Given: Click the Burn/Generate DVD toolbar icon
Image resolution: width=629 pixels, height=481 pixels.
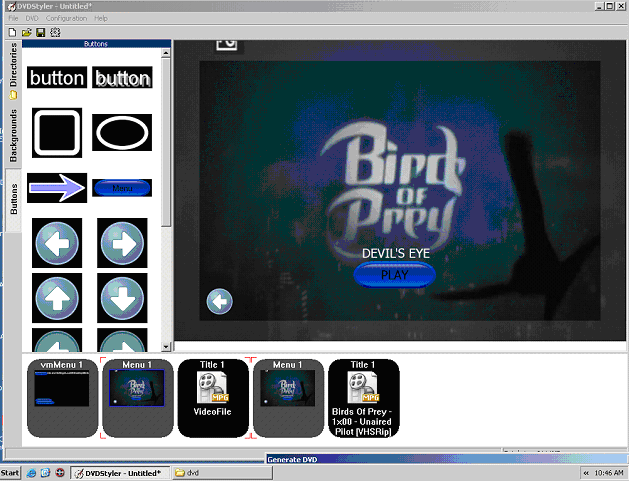Looking at the screenshot, I should tap(55, 32).
